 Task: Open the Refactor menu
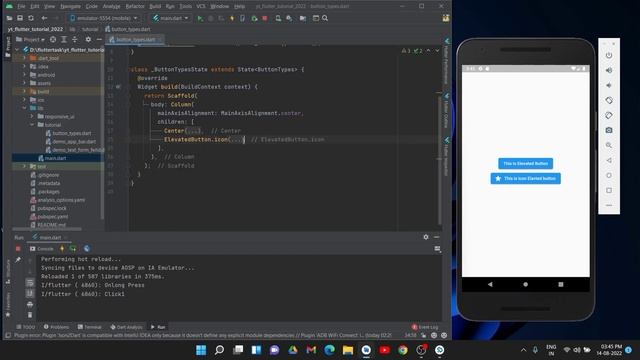(x=135, y=7)
